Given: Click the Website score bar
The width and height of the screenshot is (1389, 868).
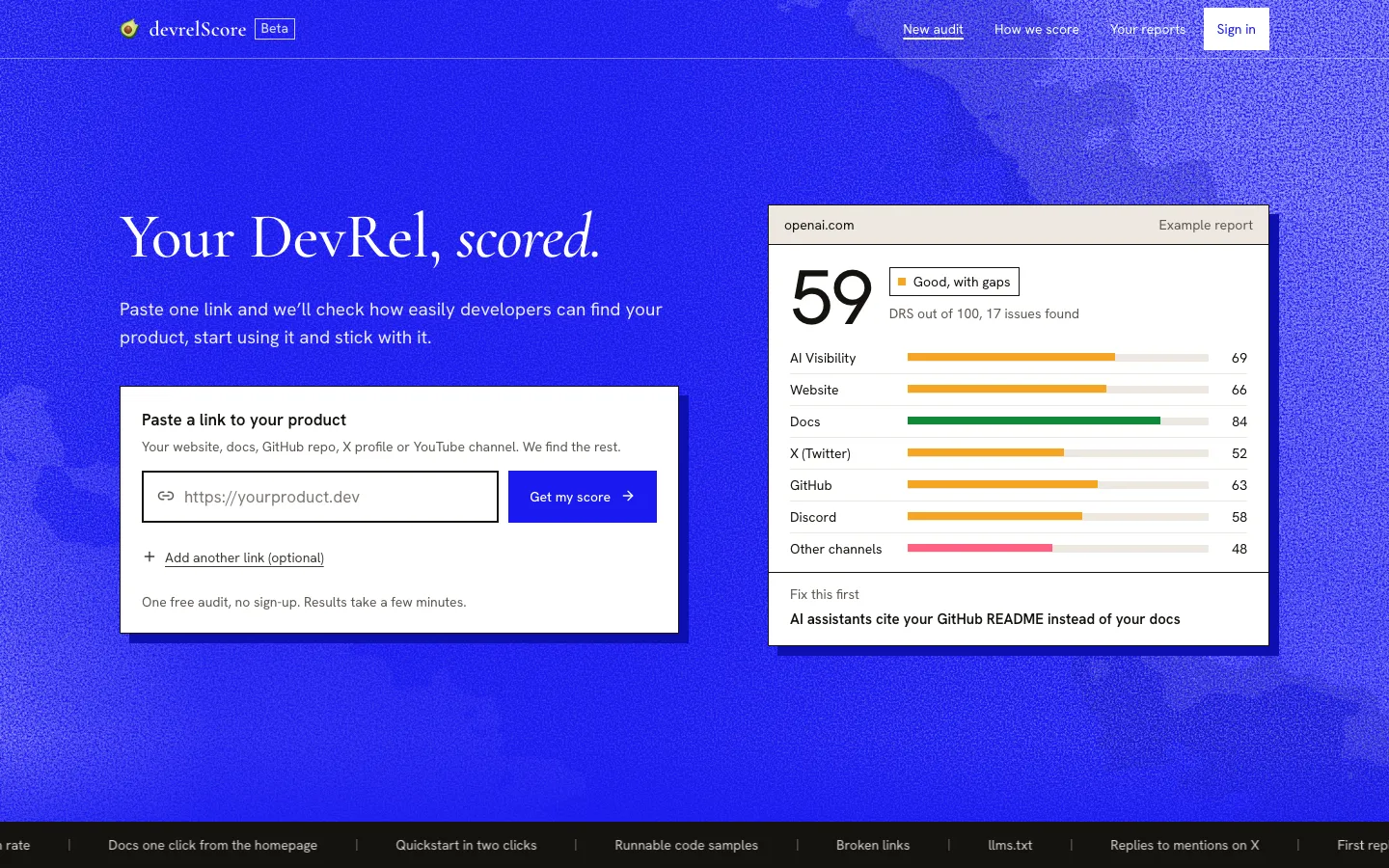Looking at the screenshot, I should click(1058, 389).
